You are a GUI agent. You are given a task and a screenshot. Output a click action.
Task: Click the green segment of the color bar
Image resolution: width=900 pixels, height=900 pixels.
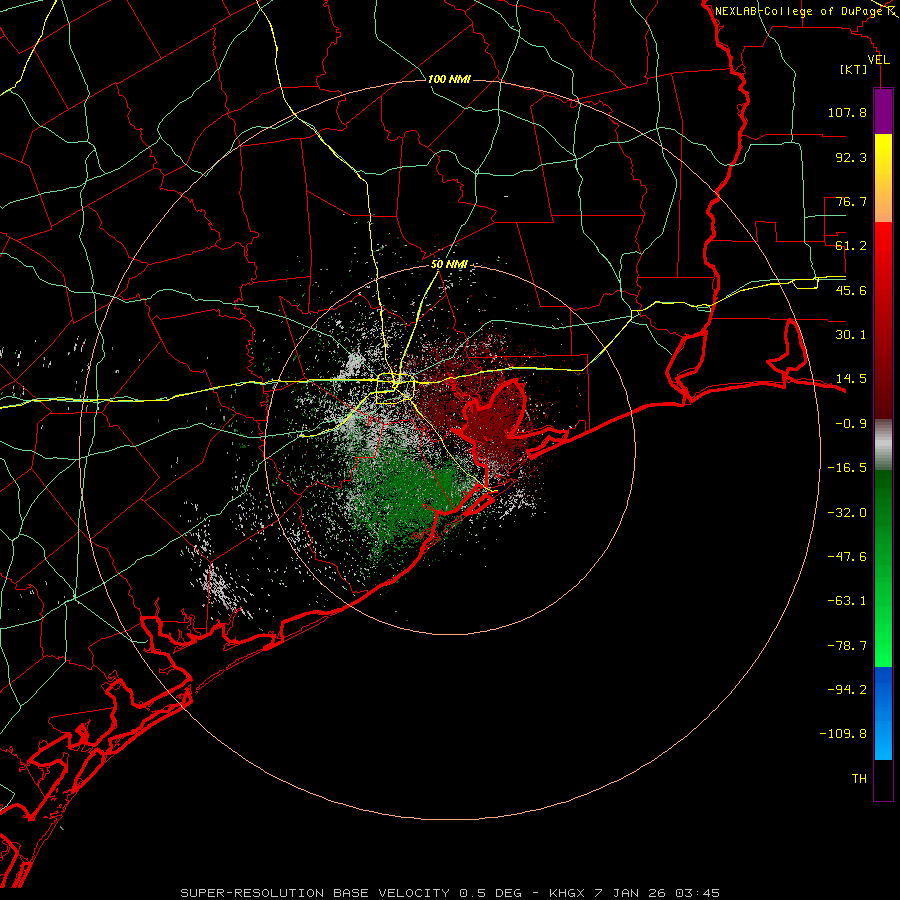[x=883, y=568]
